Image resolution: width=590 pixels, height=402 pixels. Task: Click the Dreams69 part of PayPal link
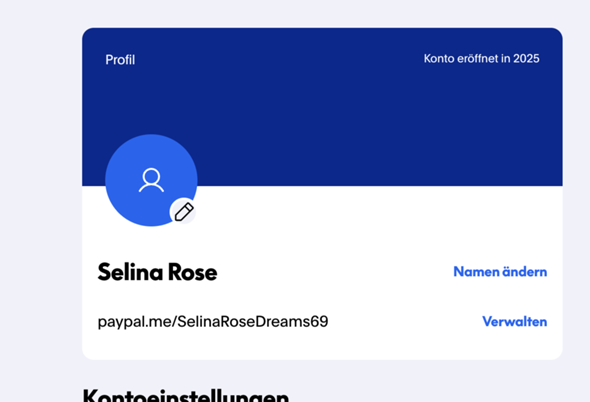[289, 321]
